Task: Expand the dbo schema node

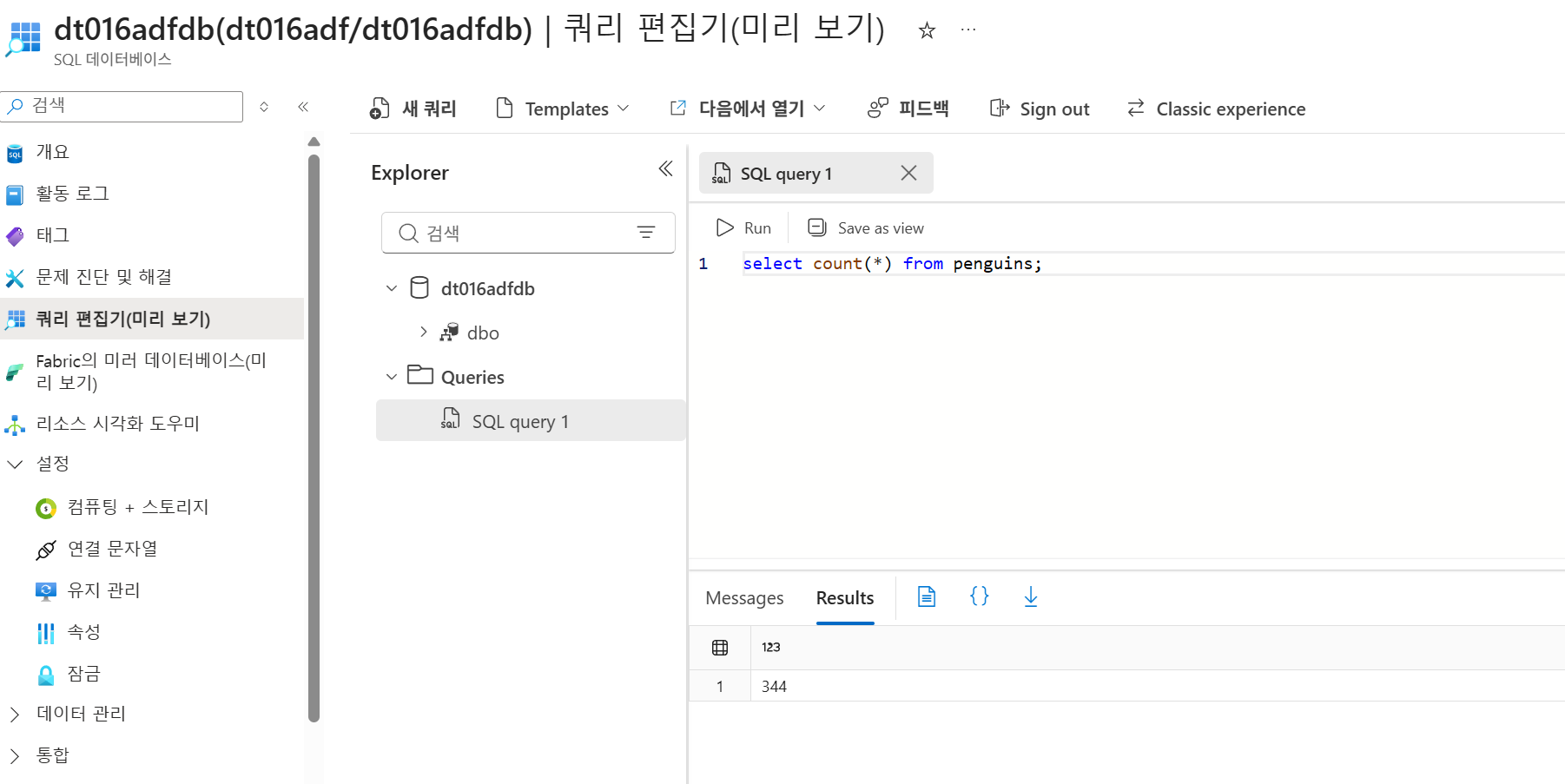Action: coord(423,332)
